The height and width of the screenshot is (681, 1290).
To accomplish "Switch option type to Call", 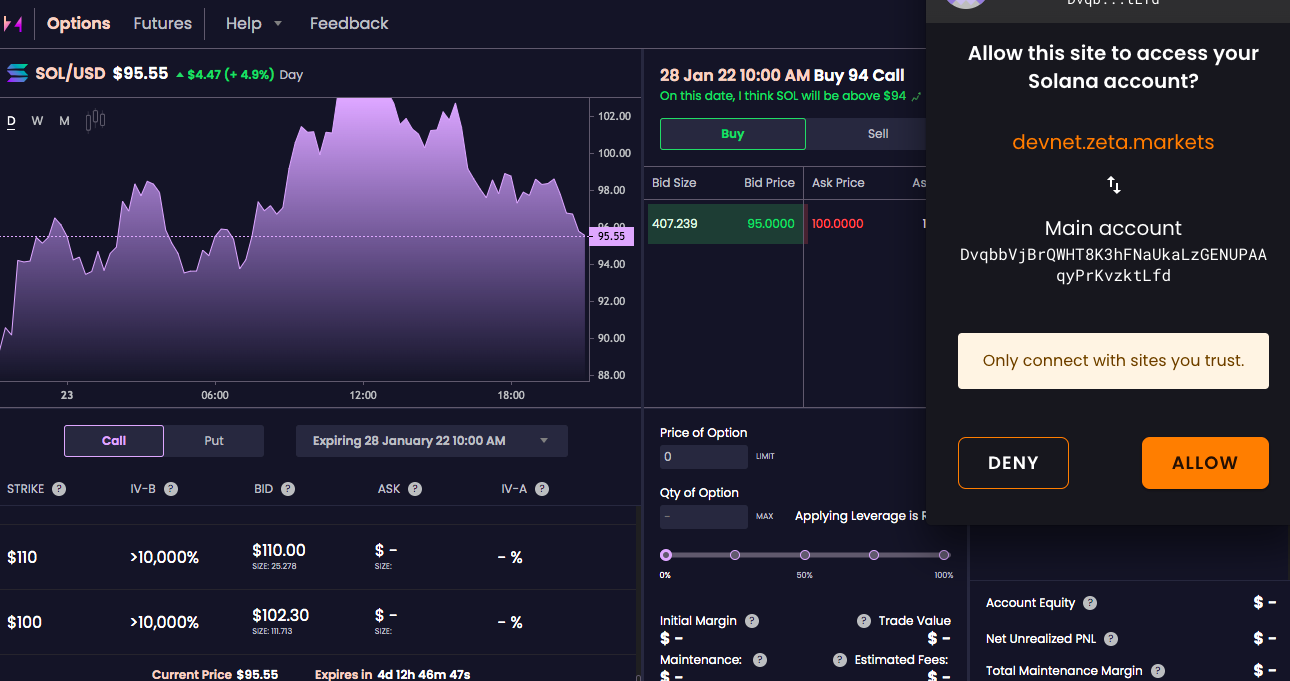I will coord(114,441).
